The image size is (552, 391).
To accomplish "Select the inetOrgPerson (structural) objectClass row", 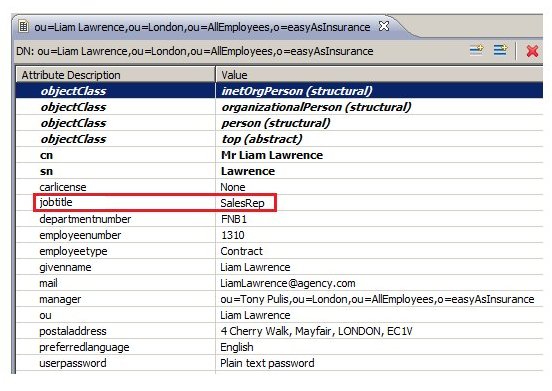I will click(279, 90).
